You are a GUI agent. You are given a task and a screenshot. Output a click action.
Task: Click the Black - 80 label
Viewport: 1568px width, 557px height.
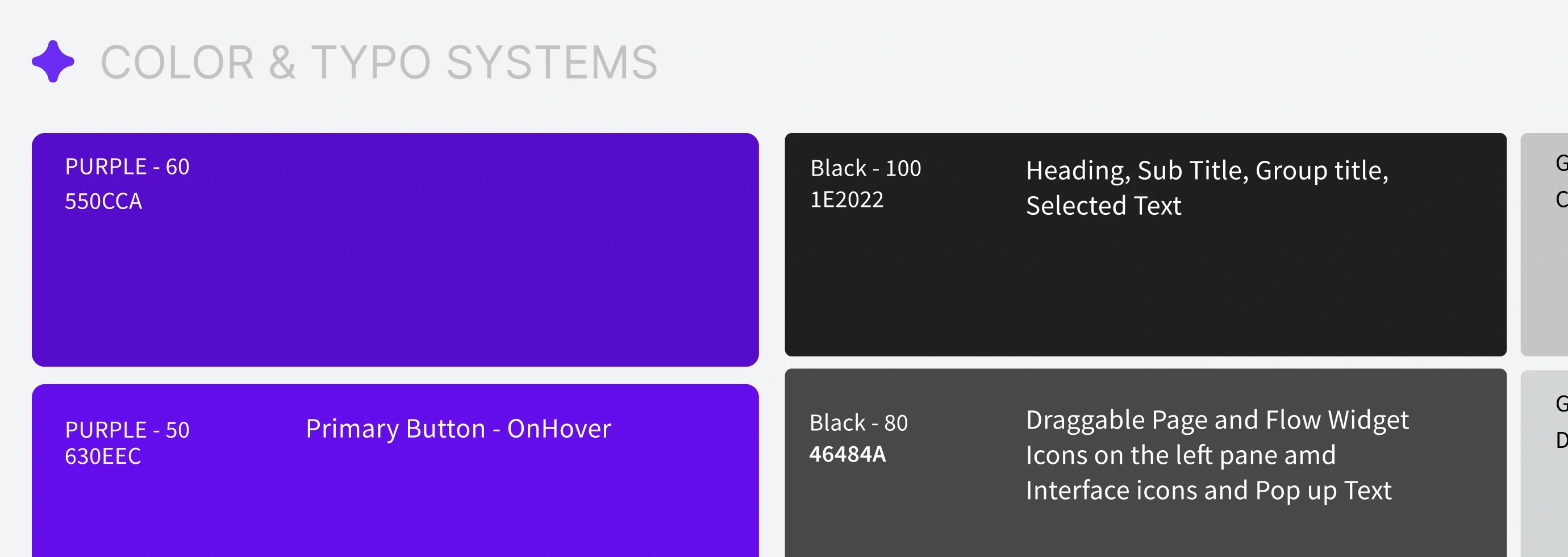pos(858,422)
